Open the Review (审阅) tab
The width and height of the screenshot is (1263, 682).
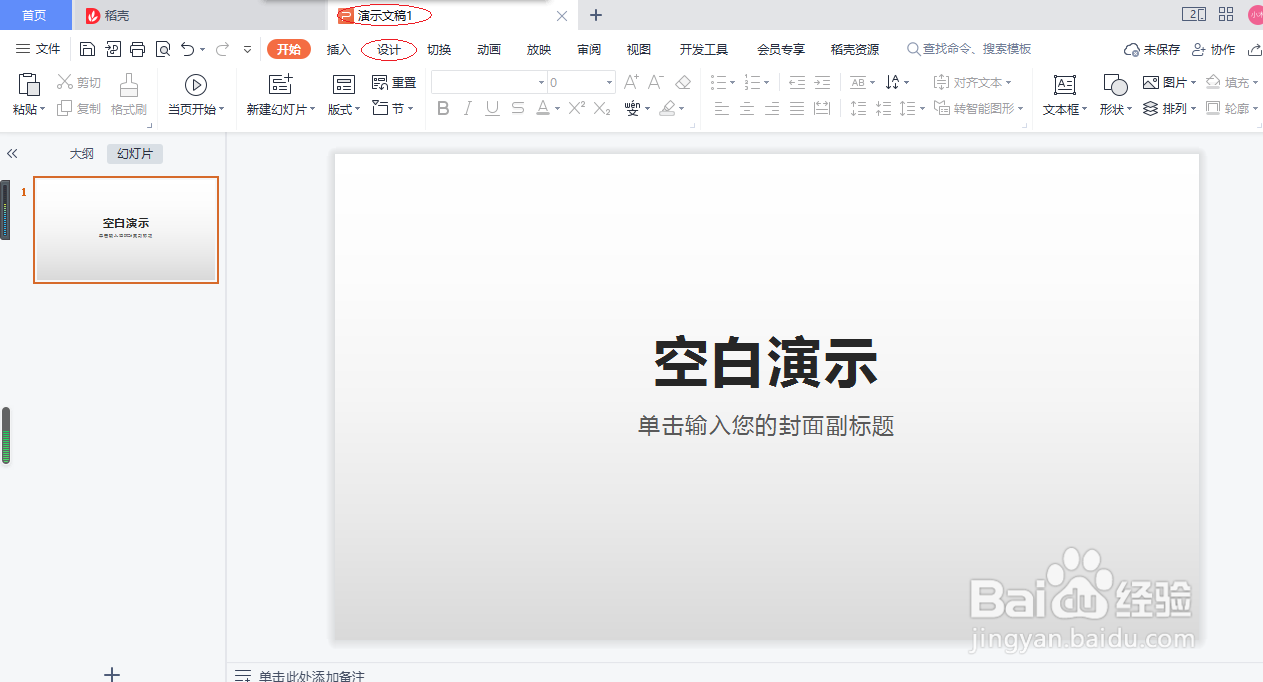pos(589,49)
